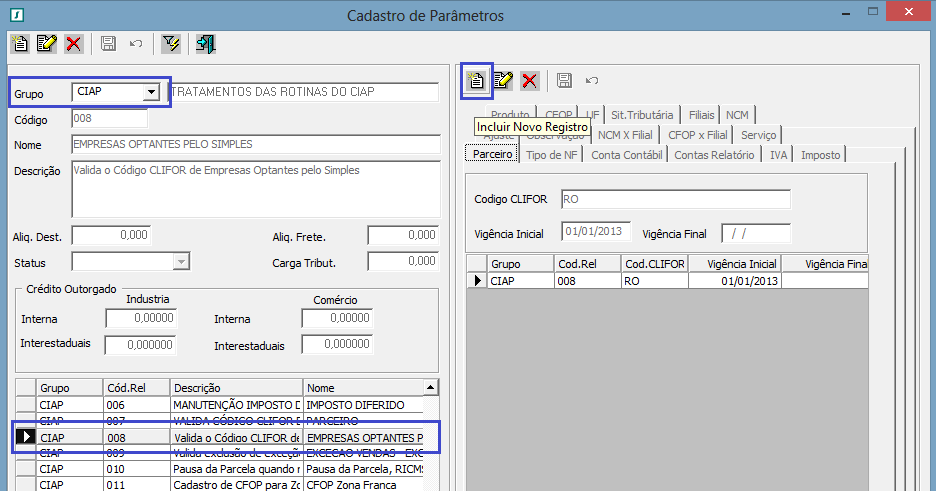Click the Vigência Final date field
Image resolution: width=936 pixels, height=491 pixels.
pos(755,233)
